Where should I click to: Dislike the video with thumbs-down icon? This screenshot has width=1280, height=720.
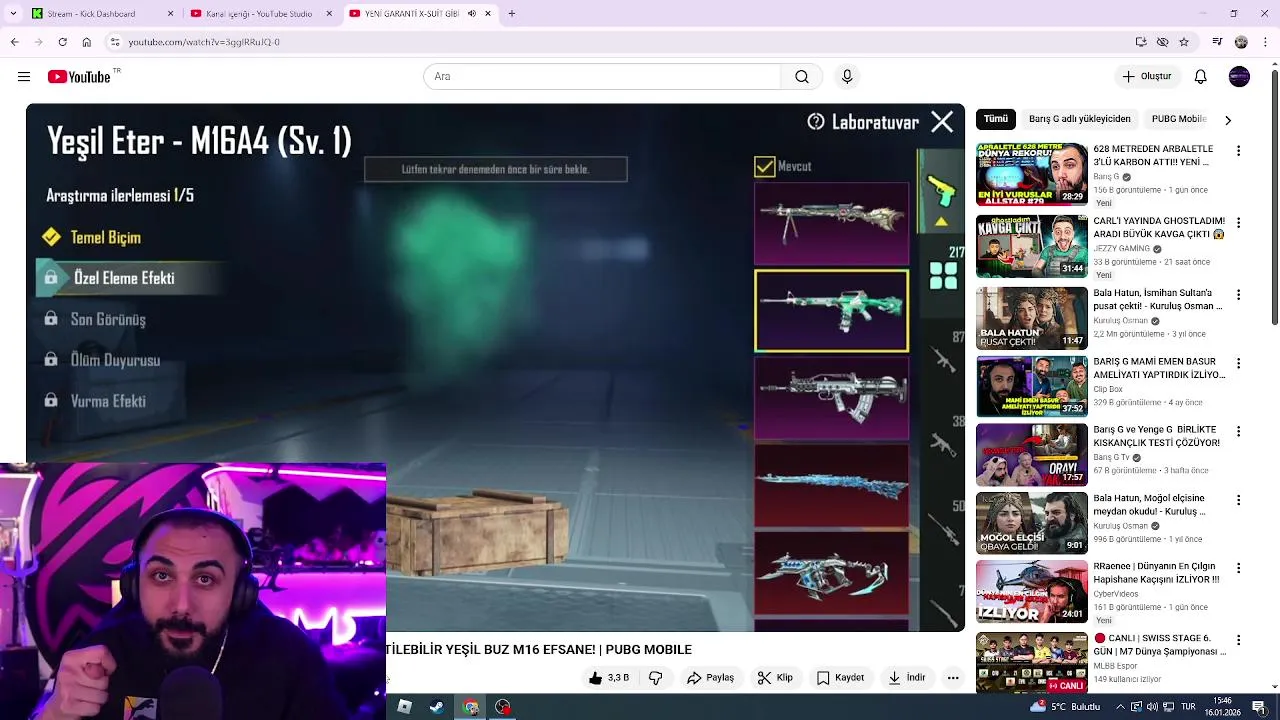[x=656, y=678]
